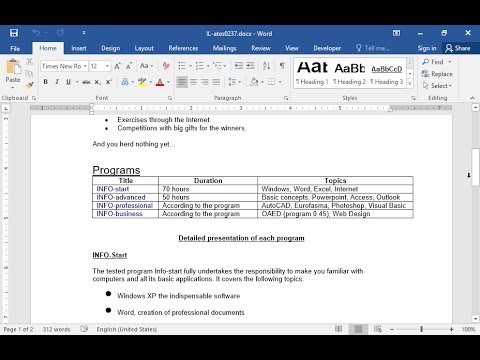Open the References tab
The width and height of the screenshot is (480, 360).
[183, 48]
